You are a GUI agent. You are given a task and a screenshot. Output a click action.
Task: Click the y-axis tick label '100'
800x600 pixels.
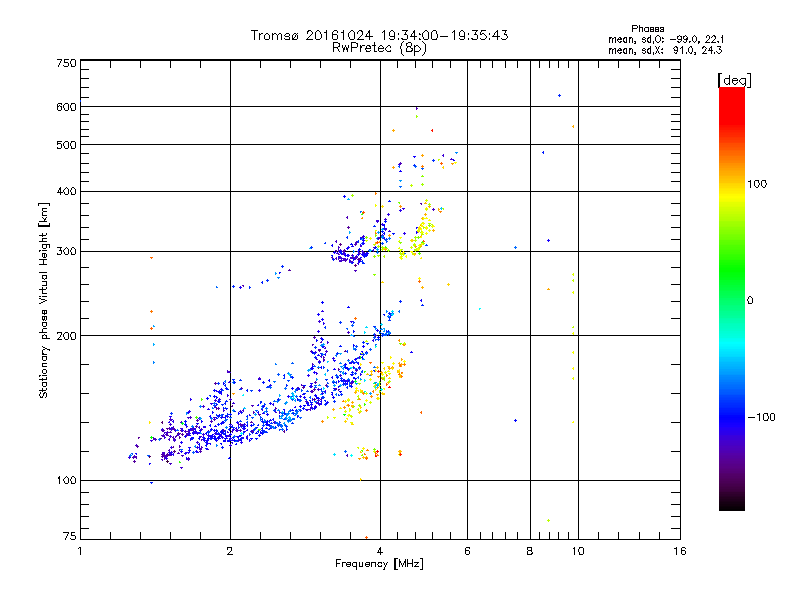tap(67, 481)
